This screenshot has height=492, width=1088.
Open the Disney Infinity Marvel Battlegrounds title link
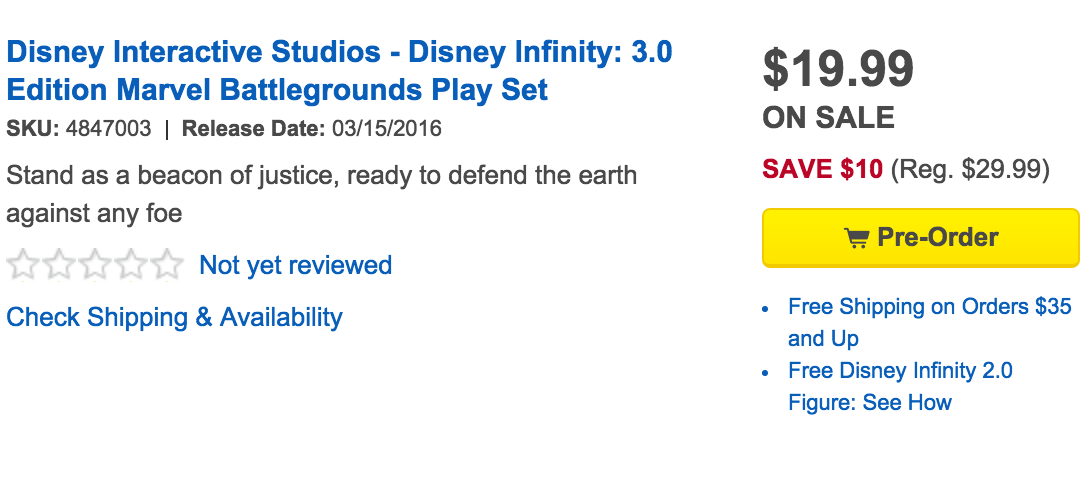point(339,71)
